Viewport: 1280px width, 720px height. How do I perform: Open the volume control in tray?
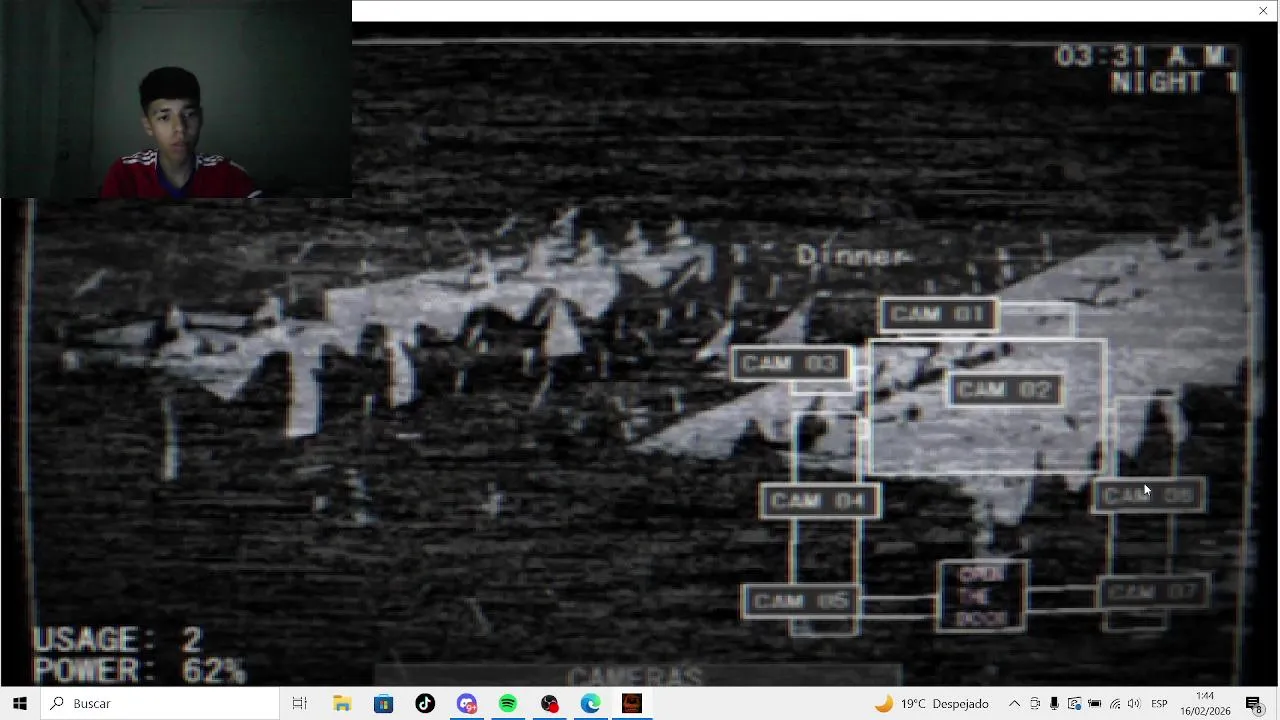1134,704
